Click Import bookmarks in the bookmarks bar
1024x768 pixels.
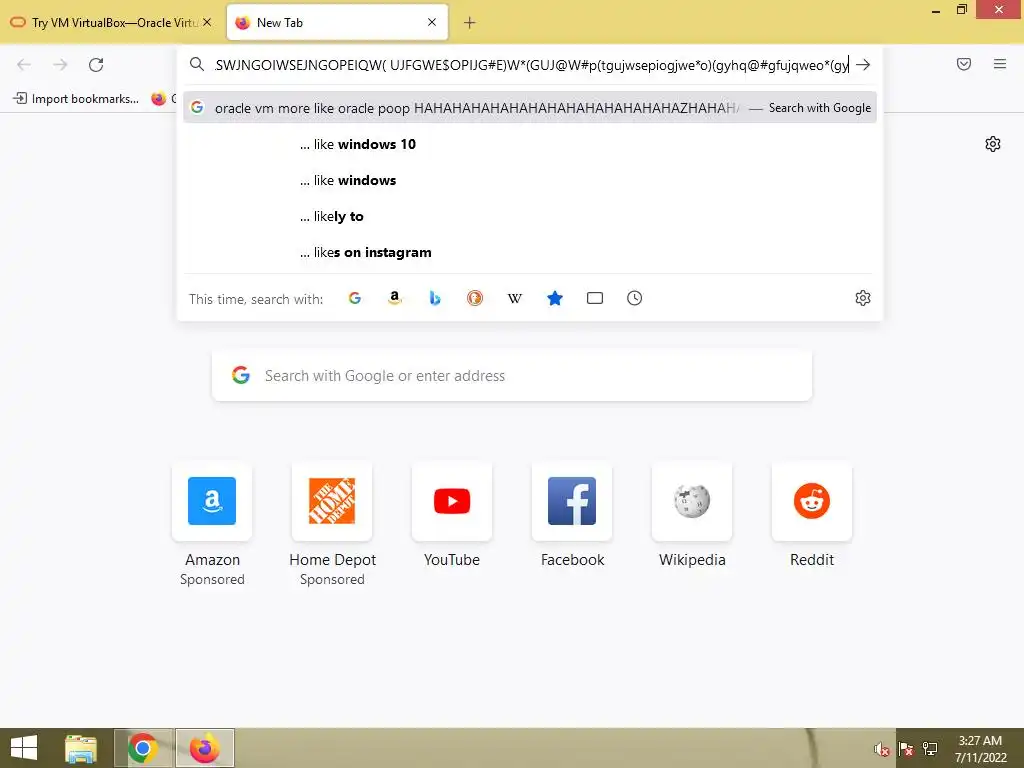(76, 99)
